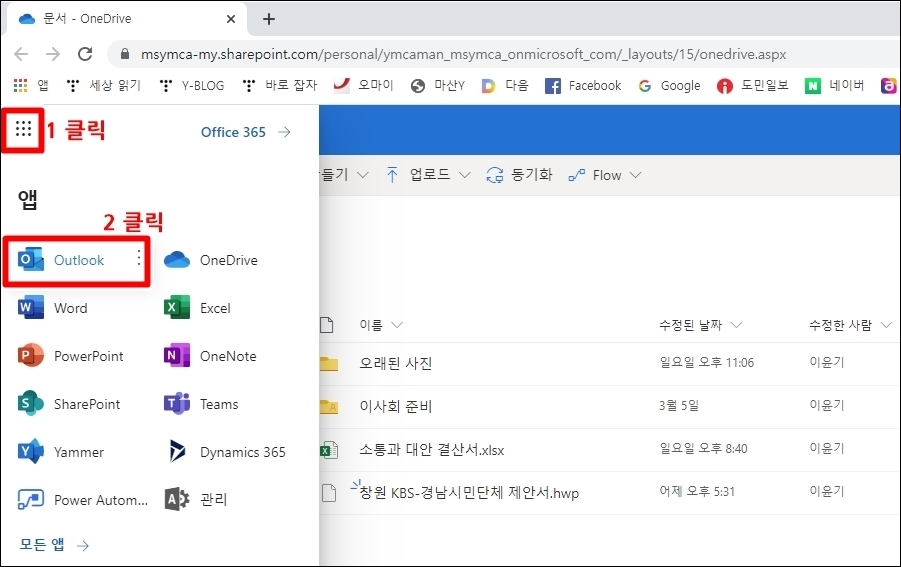Launch Word from the app list

[53, 308]
